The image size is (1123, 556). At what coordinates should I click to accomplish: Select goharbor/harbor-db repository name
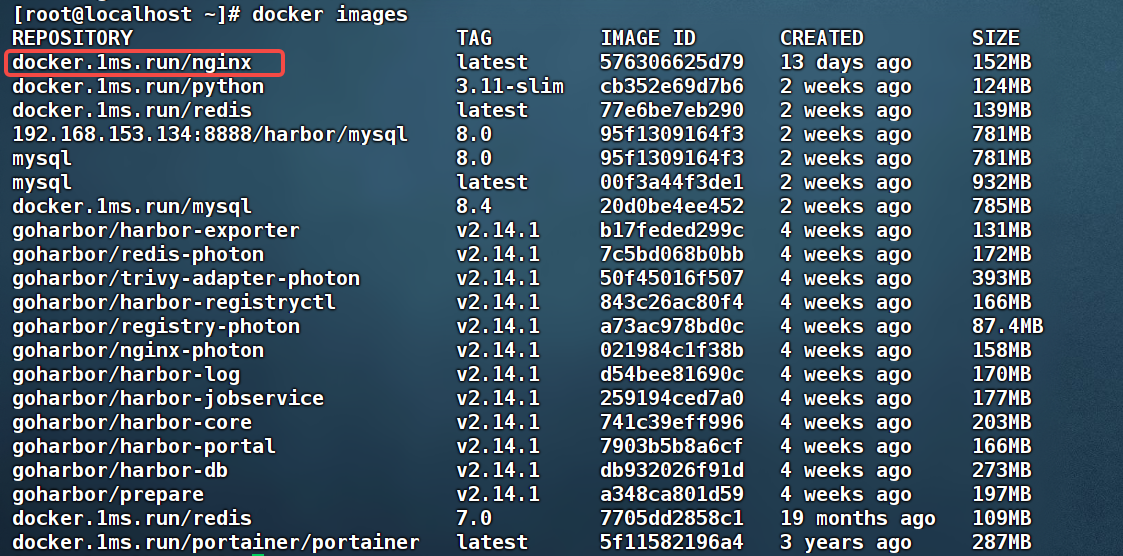click(120, 471)
